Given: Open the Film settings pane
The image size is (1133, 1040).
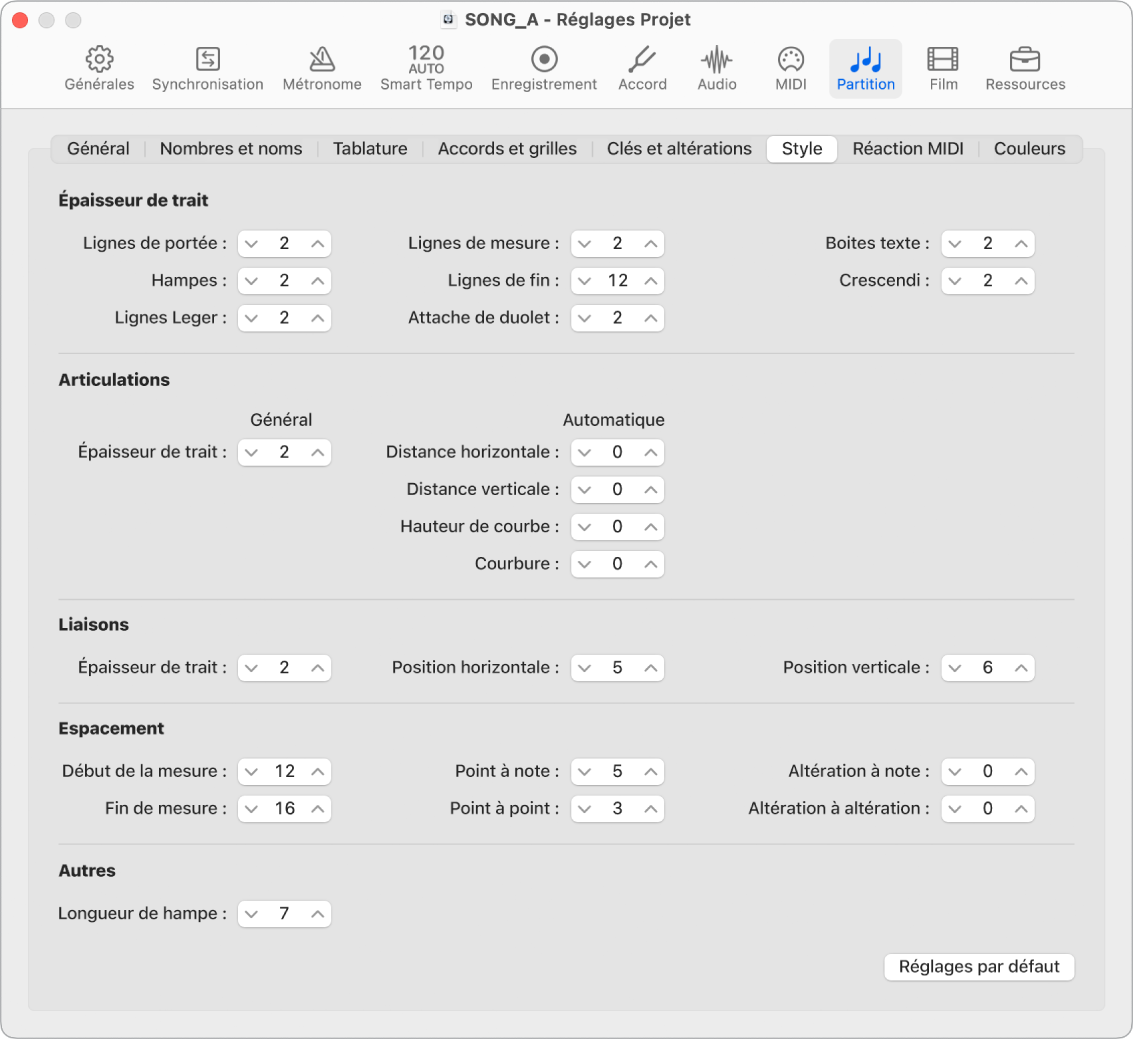Looking at the screenshot, I should (943, 69).
